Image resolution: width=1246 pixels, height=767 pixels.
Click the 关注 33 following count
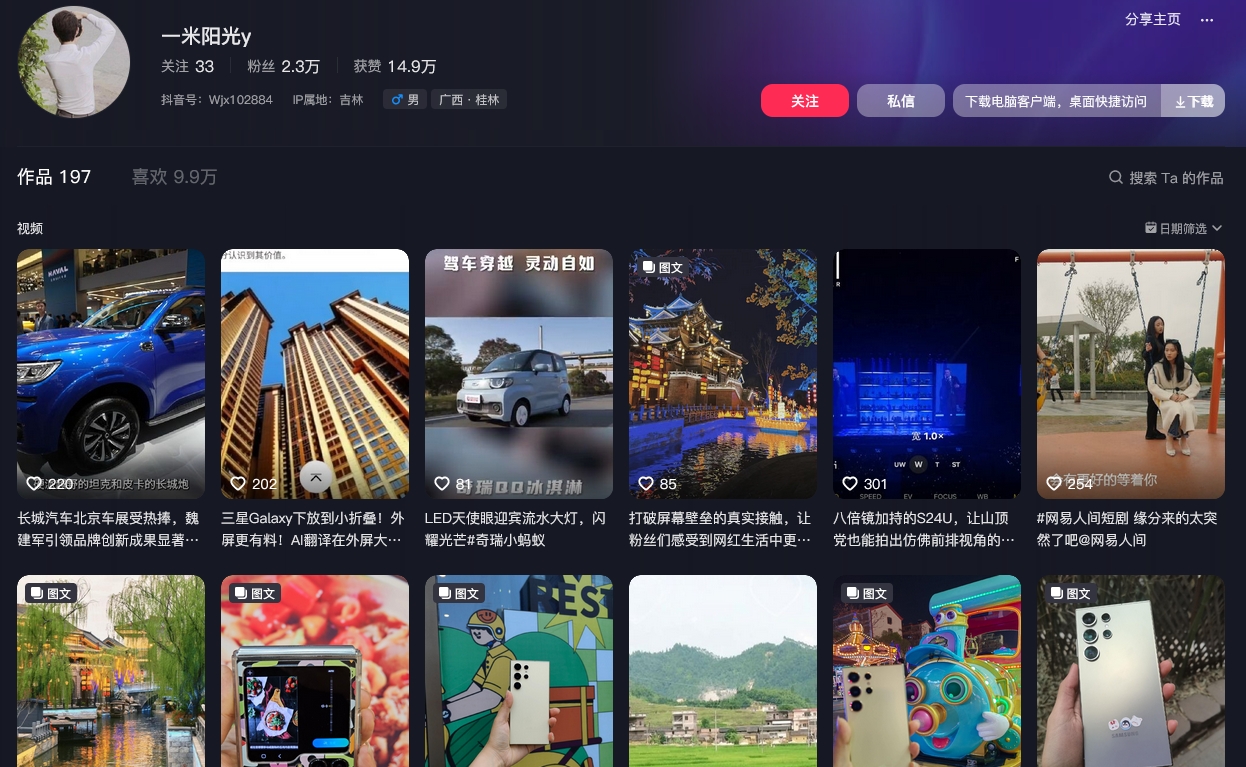[188, 66]
